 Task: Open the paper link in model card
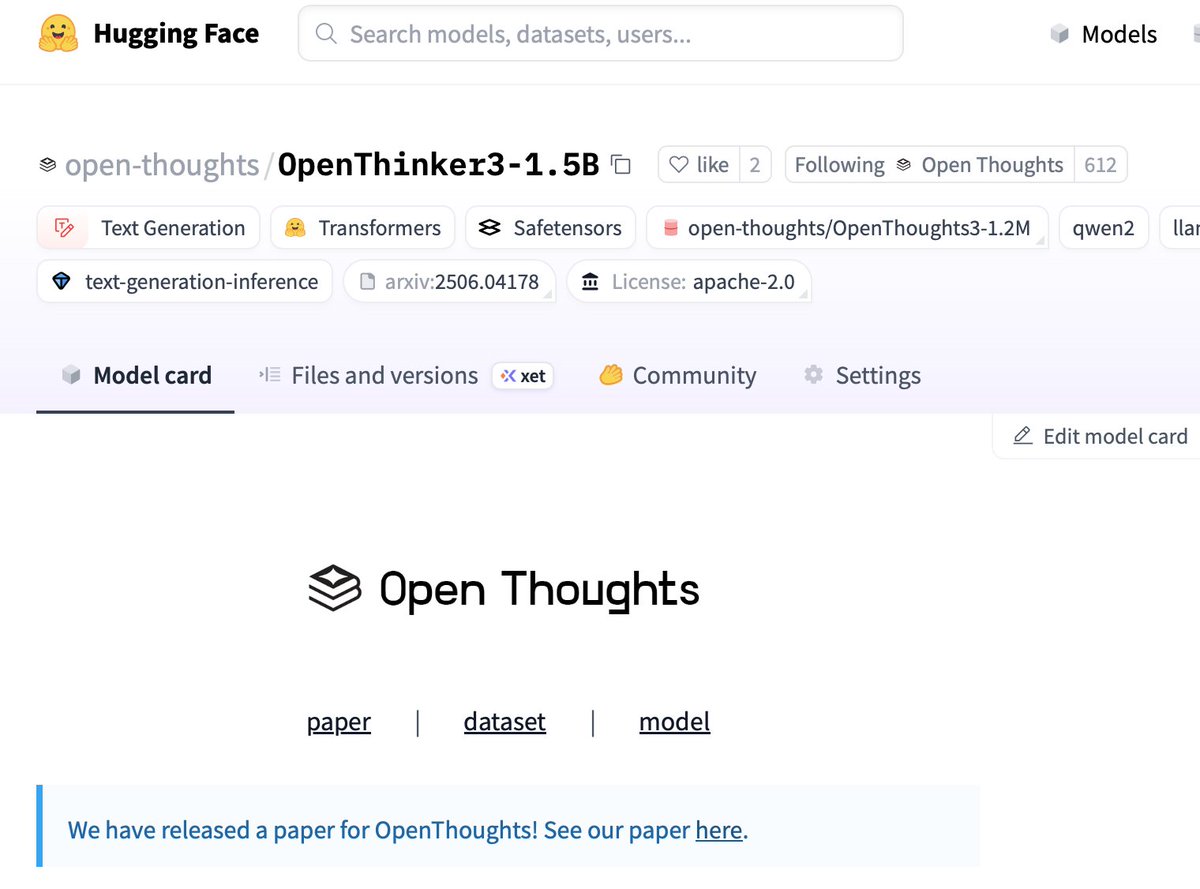339,721
